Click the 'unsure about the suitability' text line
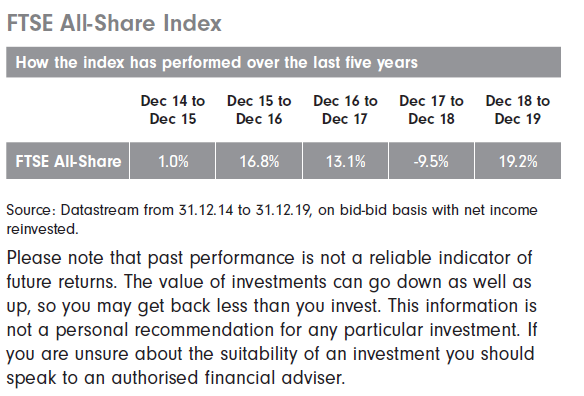This screenshot has height=396, width=584. click(x=270, y=354)
